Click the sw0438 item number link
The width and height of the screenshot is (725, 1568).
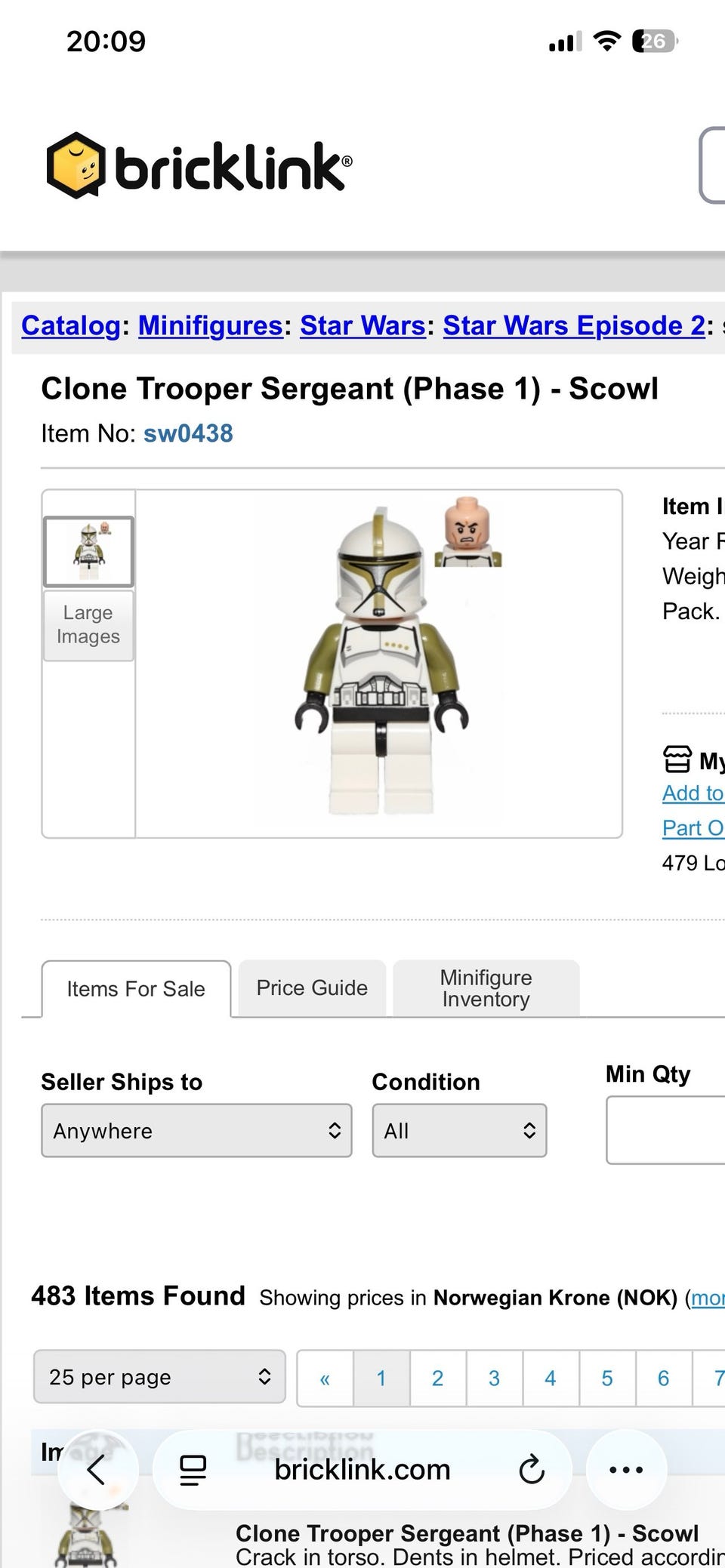pos(188,433)
